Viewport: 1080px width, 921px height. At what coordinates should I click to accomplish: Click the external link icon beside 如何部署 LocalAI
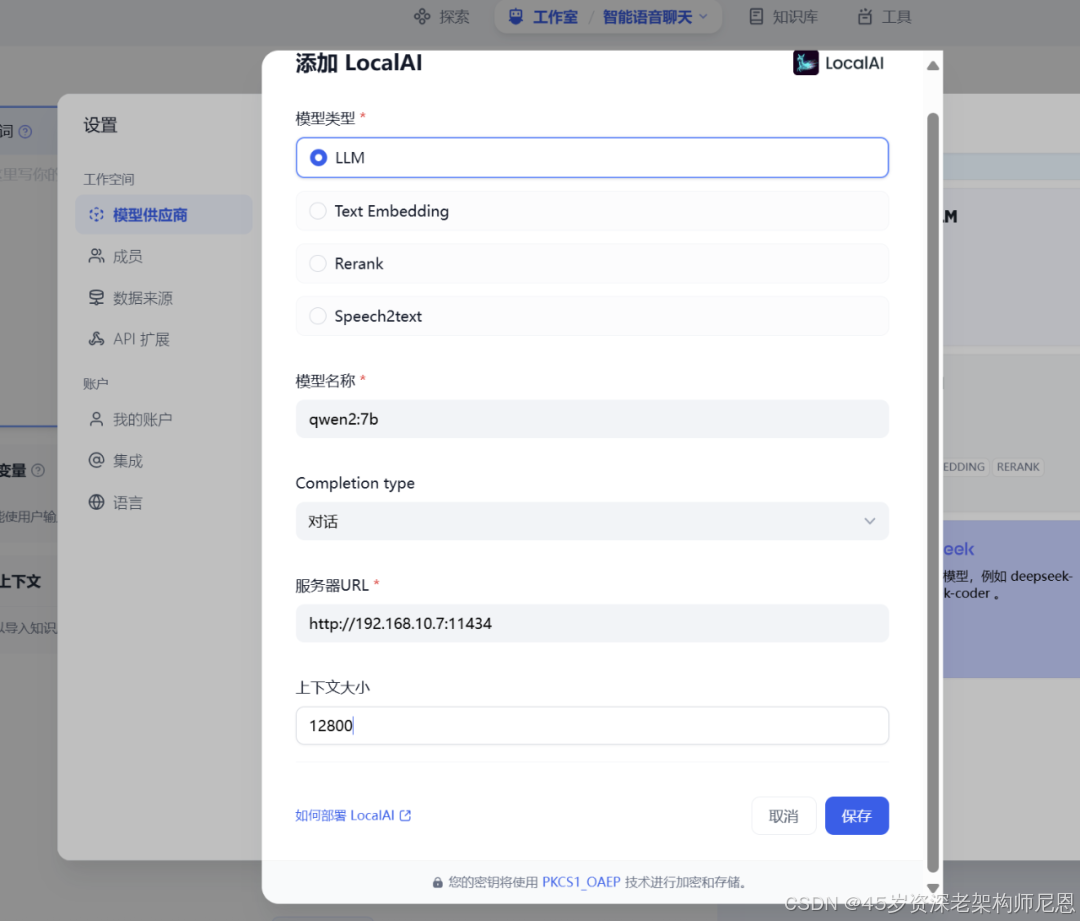pyautogui.click(x=405, y=816)
